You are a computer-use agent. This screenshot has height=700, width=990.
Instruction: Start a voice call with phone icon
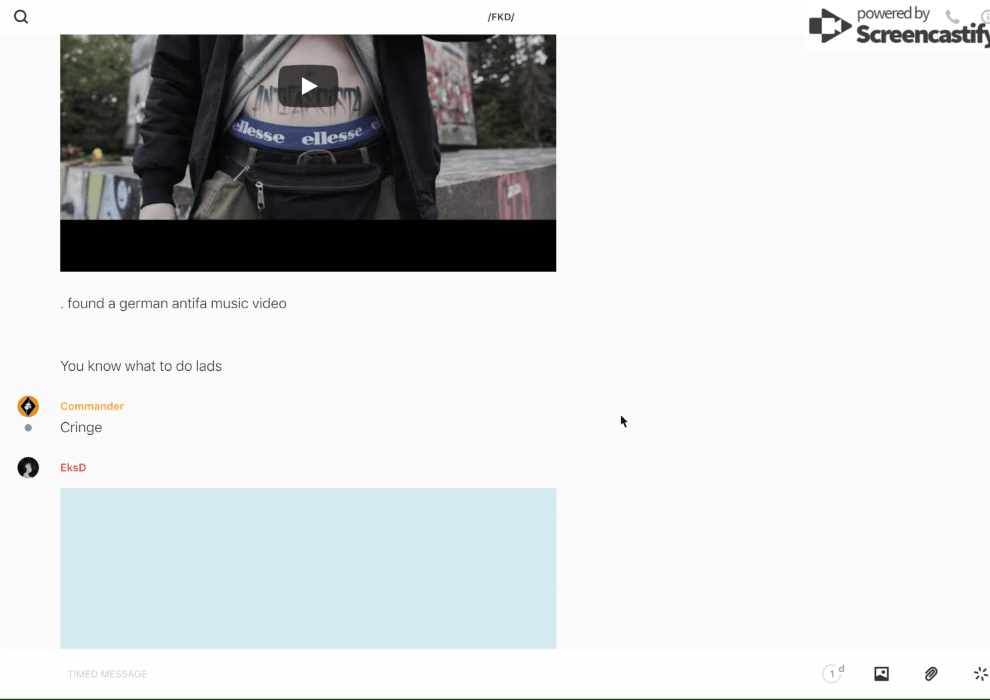(x=952, y=17)
